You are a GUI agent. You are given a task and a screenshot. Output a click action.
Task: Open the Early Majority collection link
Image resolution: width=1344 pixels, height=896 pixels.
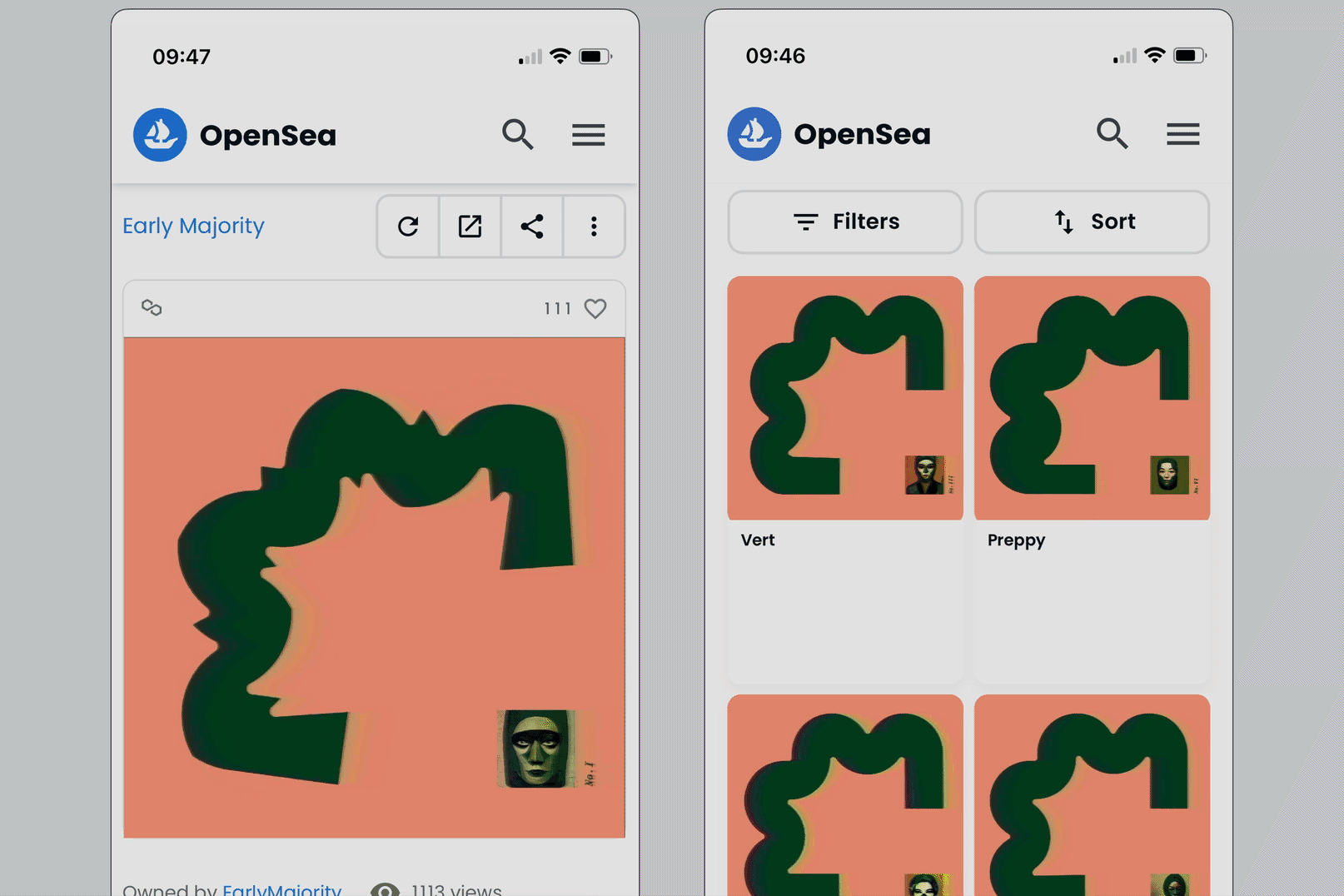(x=193, y=226)
